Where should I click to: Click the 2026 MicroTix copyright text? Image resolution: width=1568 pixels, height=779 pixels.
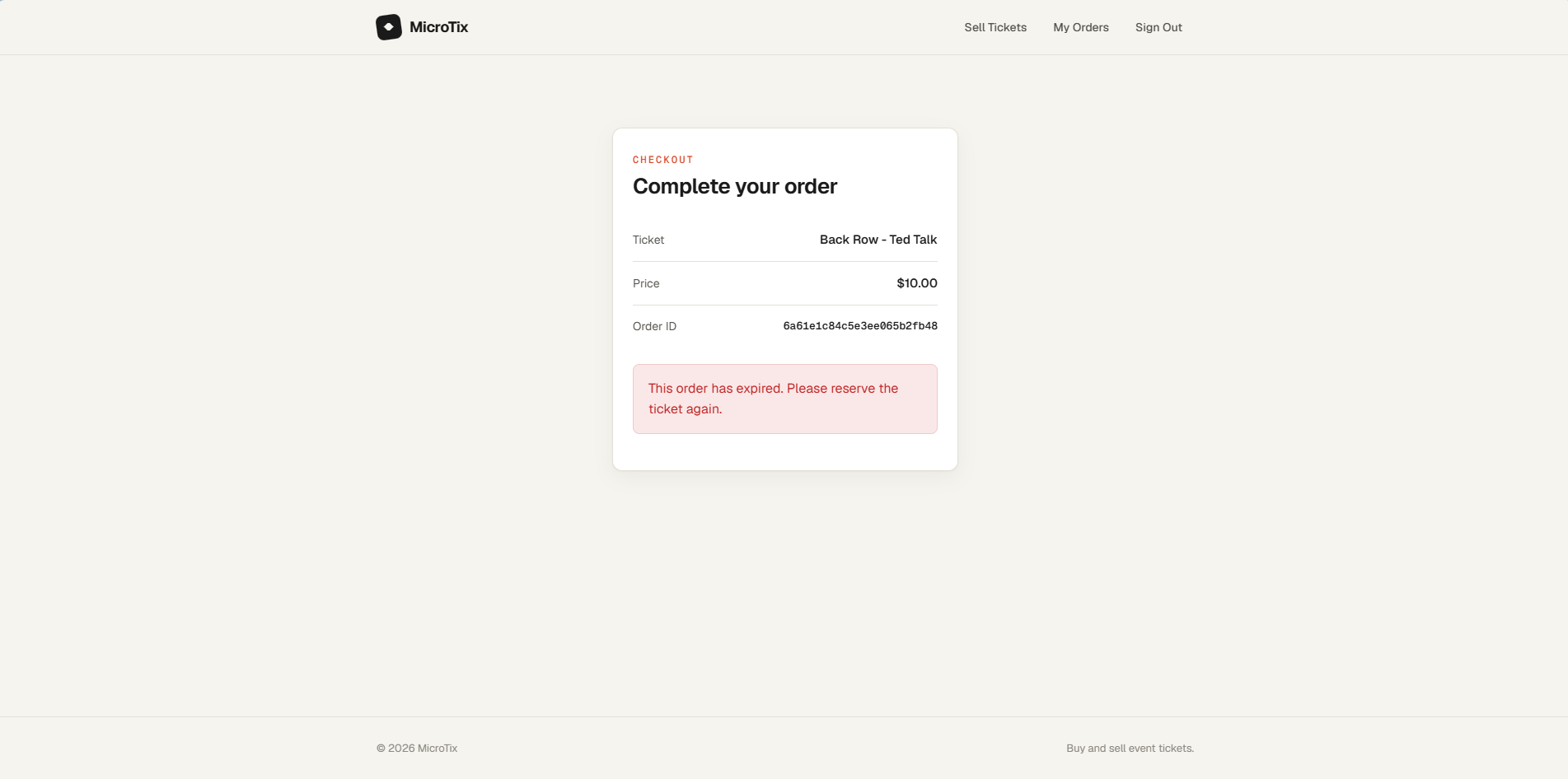(417, 749)
